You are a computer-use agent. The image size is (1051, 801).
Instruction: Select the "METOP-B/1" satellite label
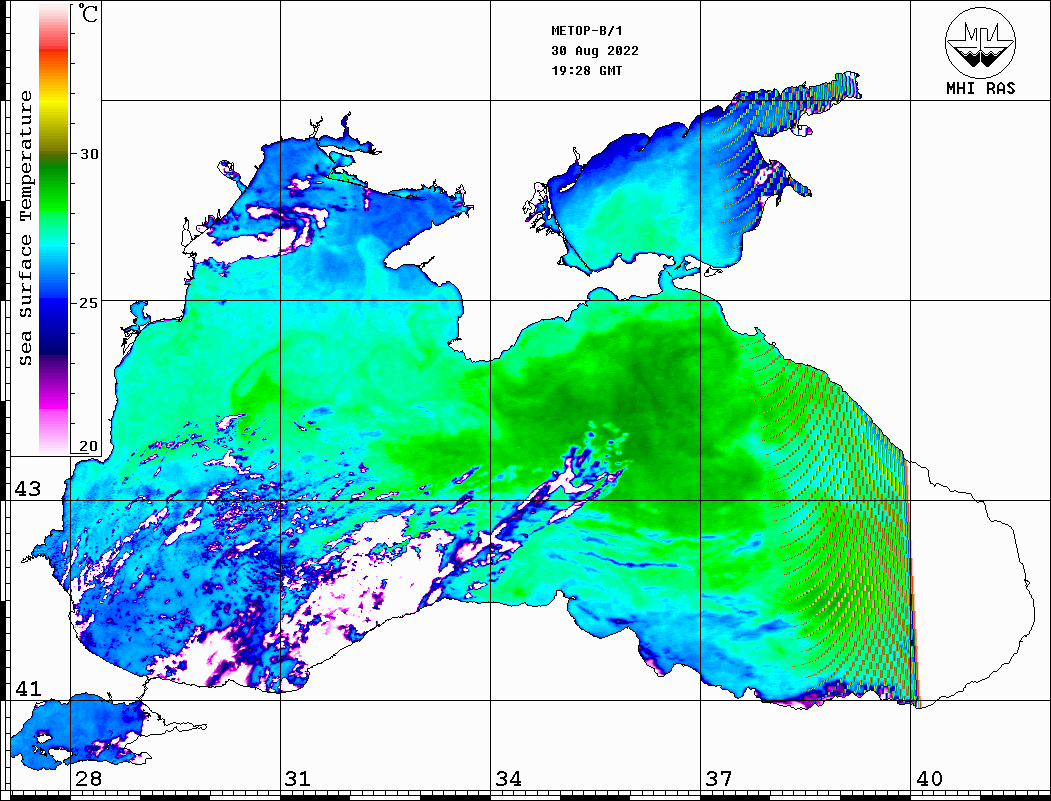[587, 31]
